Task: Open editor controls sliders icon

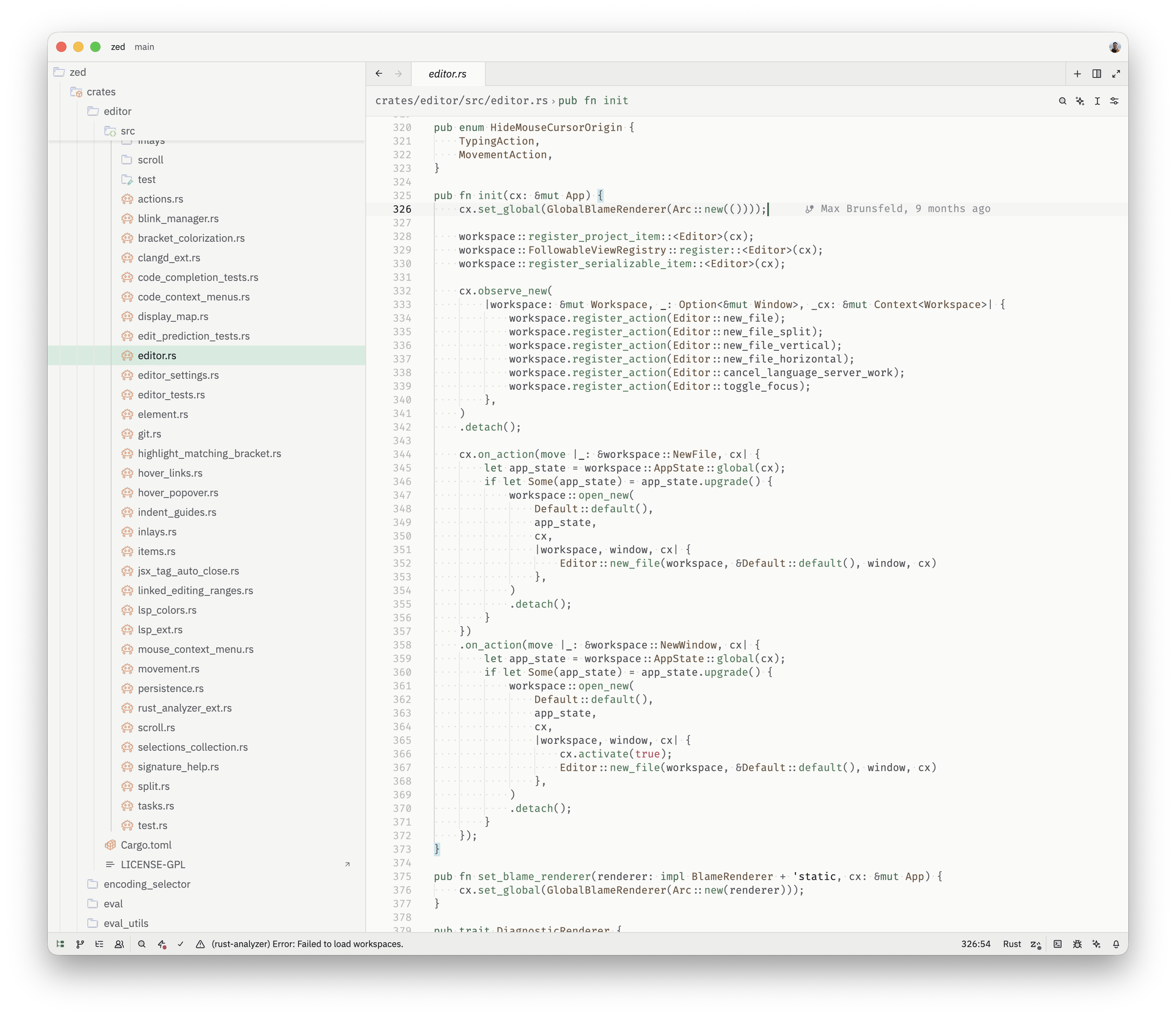Action: [x=1115, y=101]
